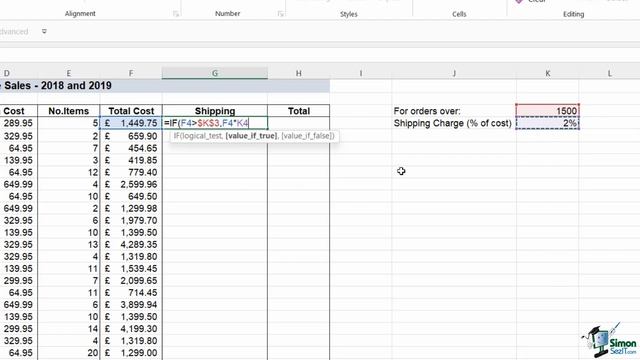Select the cell showing 4,289.35
Viewport: 640px width, 360px height.
[131, 244]
